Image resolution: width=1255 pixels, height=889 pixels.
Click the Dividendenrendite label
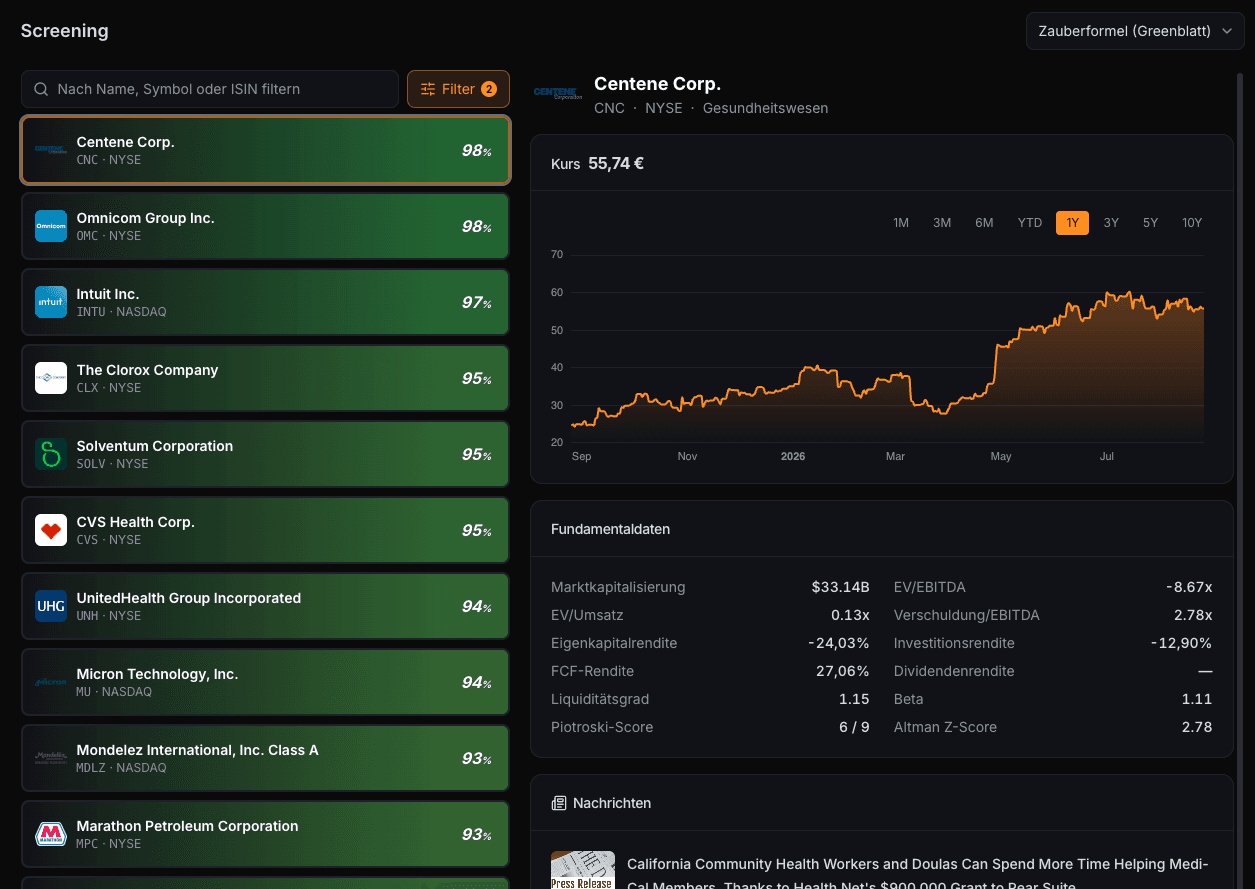(x=954, y=671)
